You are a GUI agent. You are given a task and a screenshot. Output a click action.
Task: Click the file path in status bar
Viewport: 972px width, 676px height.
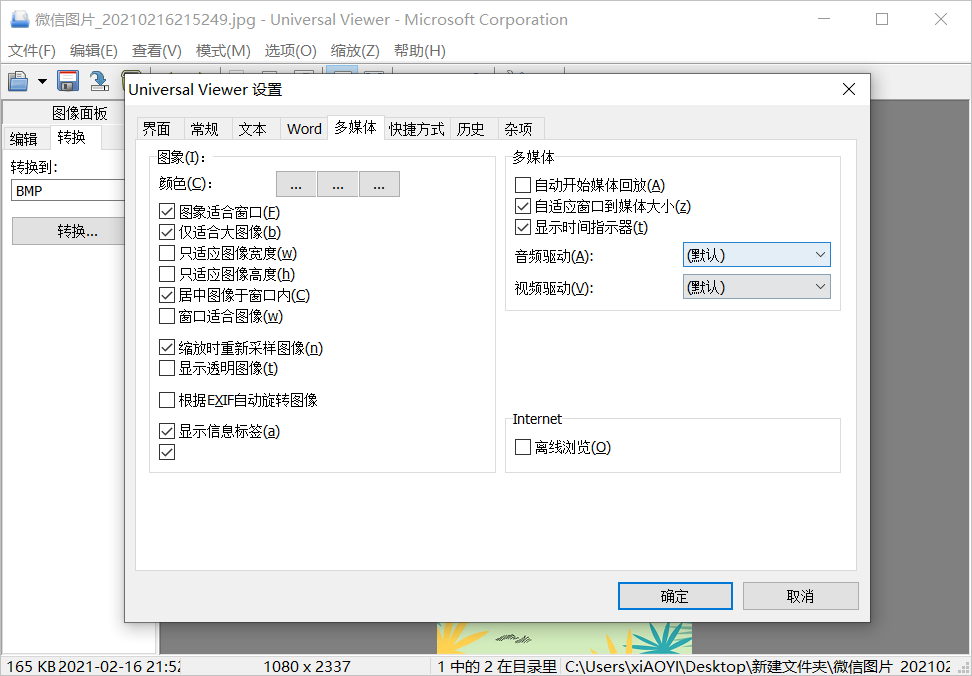[x=758, y=666]
